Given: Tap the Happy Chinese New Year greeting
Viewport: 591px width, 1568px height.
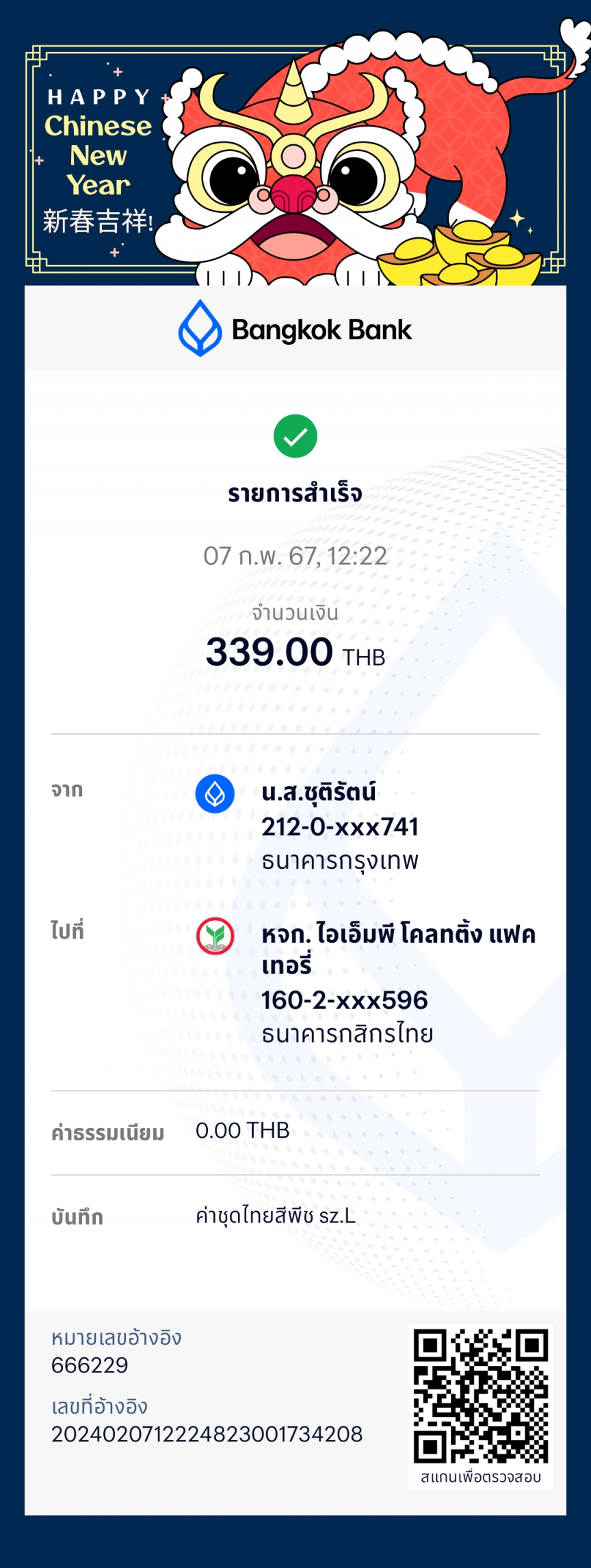Looking at the screenshot, I should (x=98, y=142).
